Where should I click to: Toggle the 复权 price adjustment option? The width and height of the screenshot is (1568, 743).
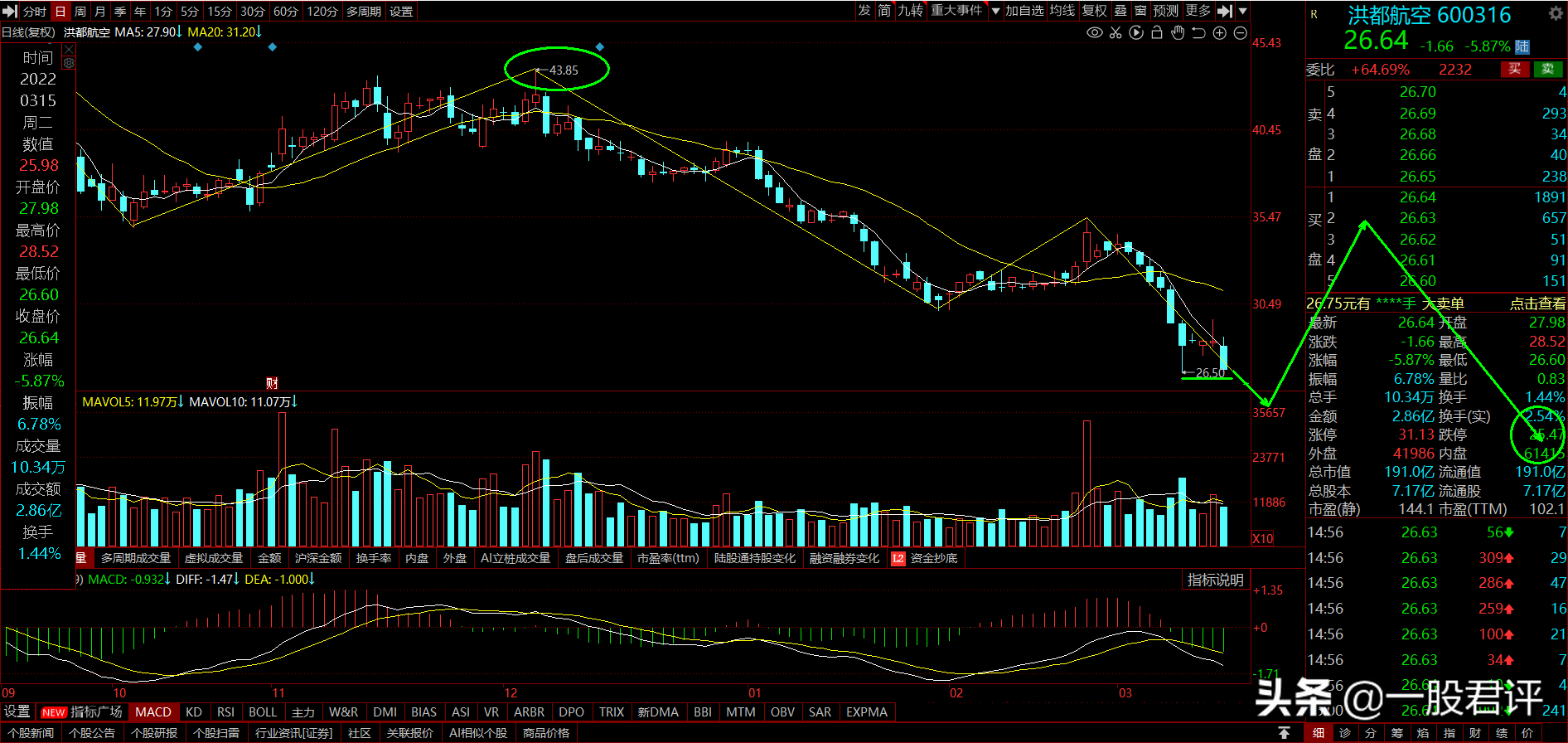point(1094,11)
